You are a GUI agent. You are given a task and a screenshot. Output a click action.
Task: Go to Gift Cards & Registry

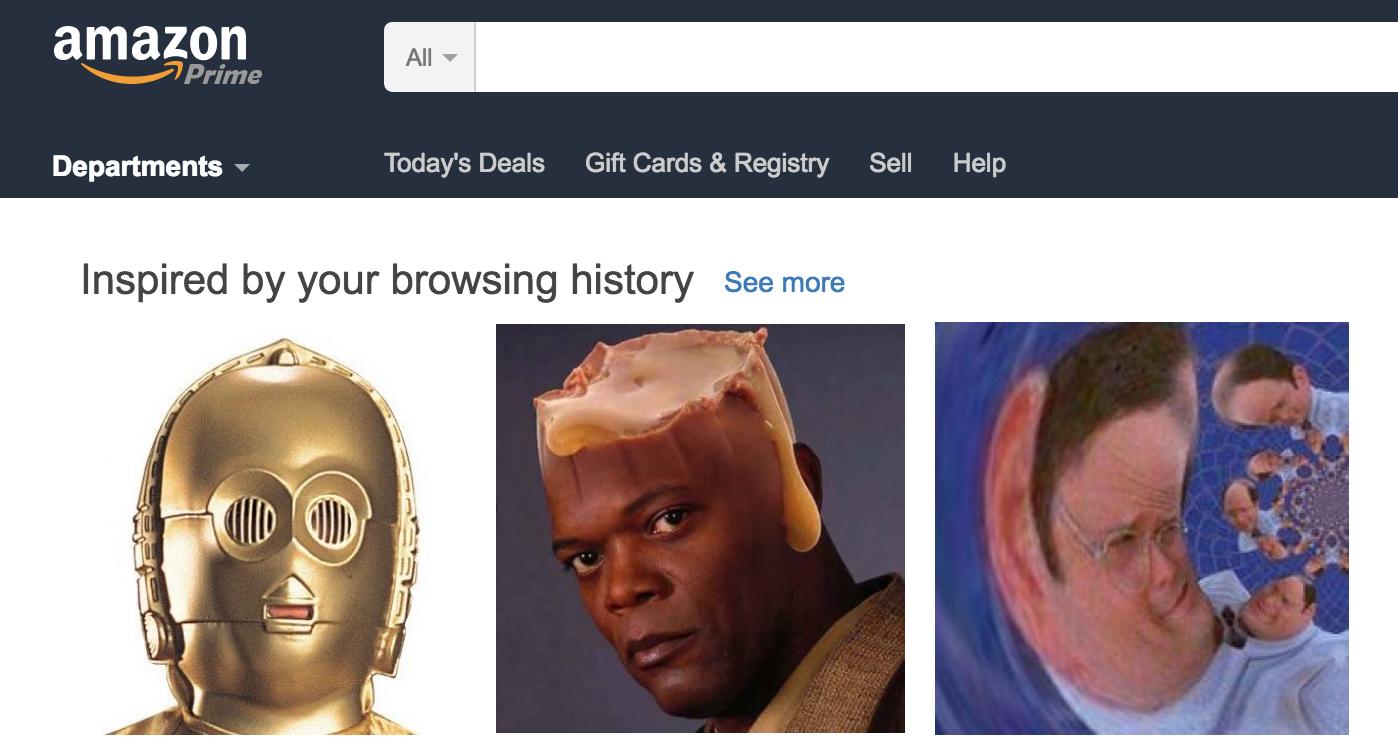tap(707, 163)
